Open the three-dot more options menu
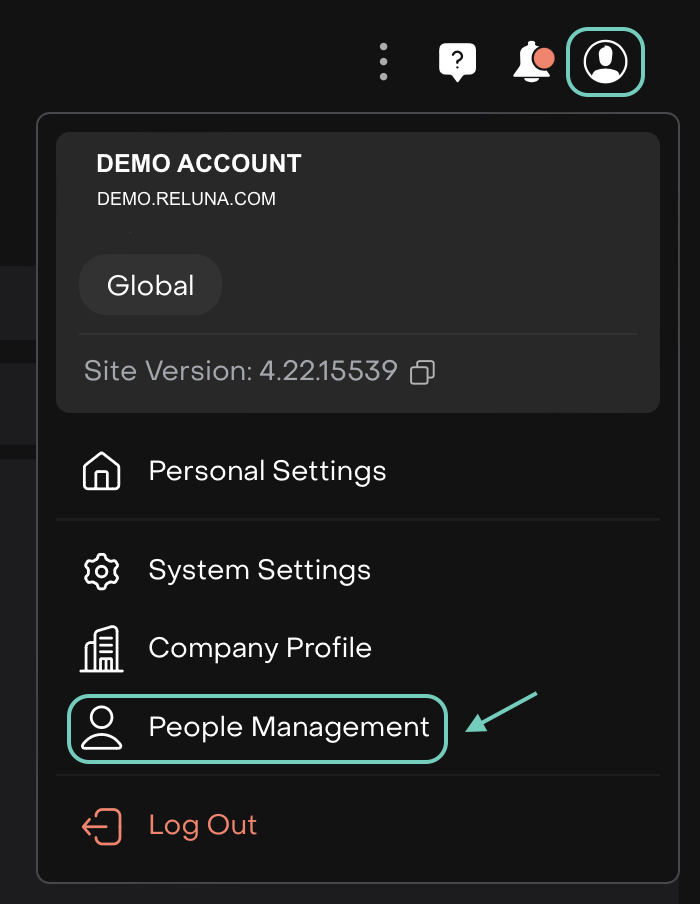The width and height of the screenshot is (700, 904). click(383, 62)
